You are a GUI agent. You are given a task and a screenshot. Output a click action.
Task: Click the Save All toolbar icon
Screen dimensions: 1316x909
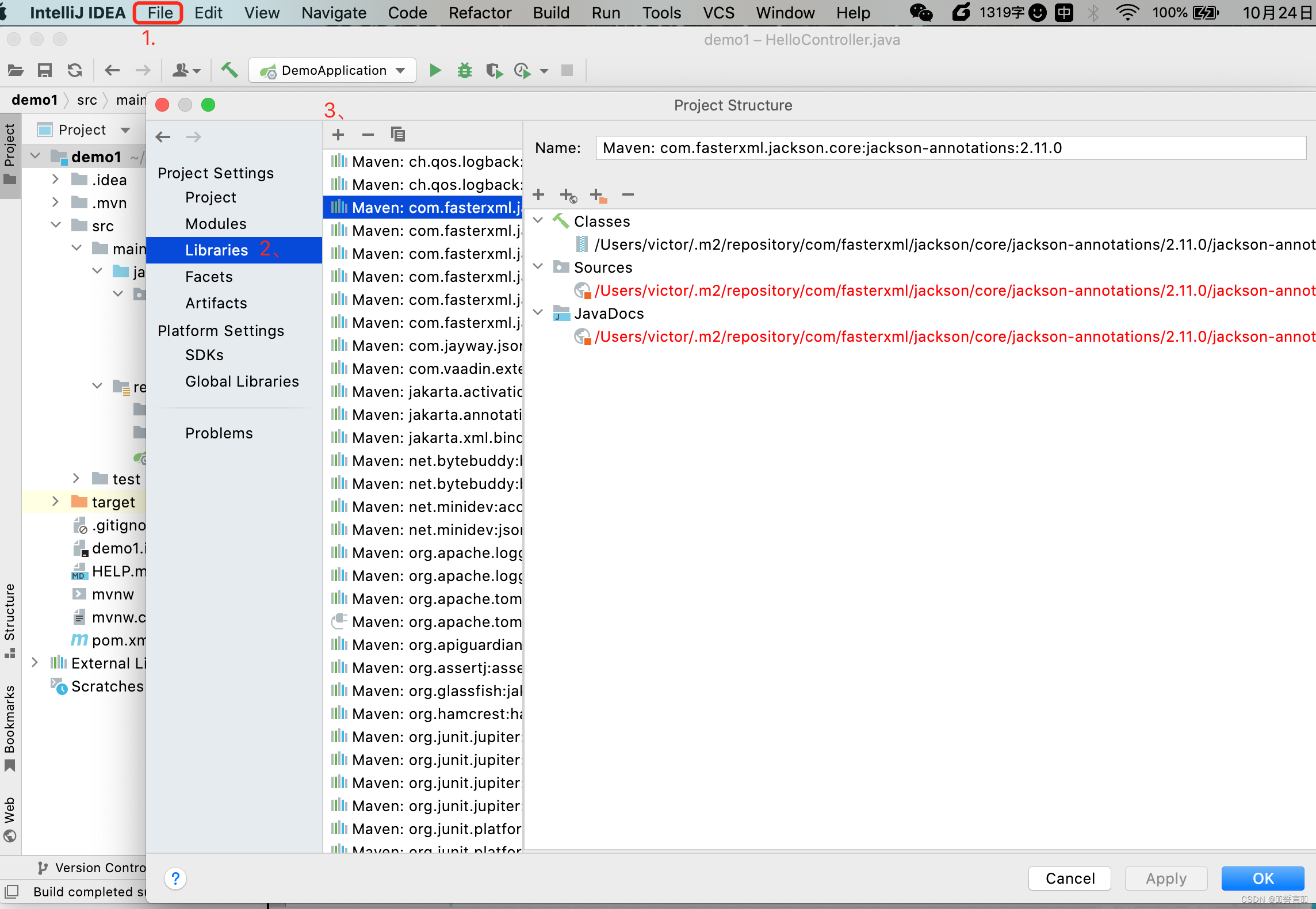[x=45, y=70]
